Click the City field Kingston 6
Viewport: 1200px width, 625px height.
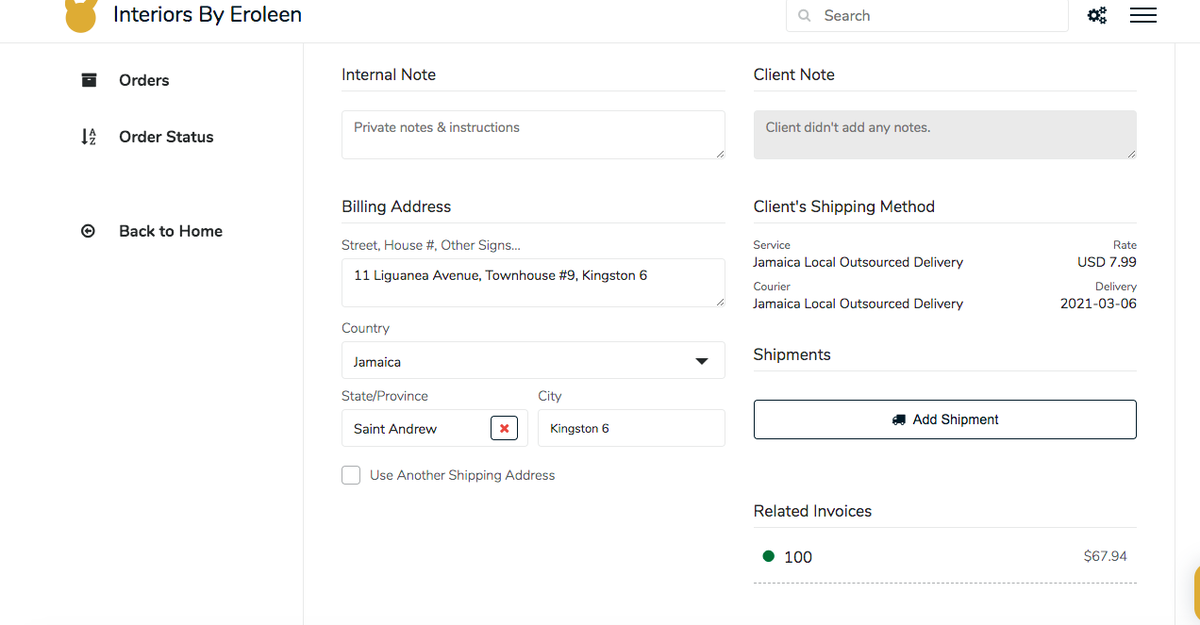(x=630, y=428)
